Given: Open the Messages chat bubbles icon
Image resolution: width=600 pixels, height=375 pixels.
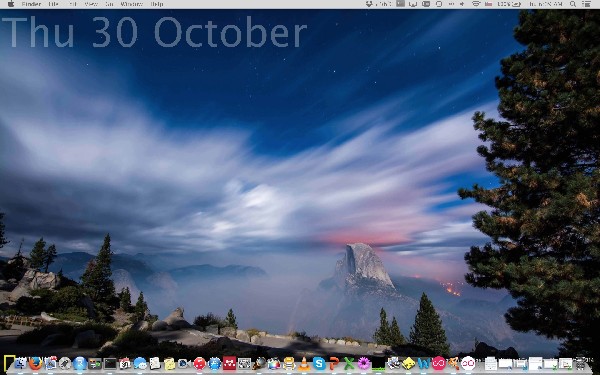Looking at the screenshot, I should pyautogui.click(x=140, y=363).
